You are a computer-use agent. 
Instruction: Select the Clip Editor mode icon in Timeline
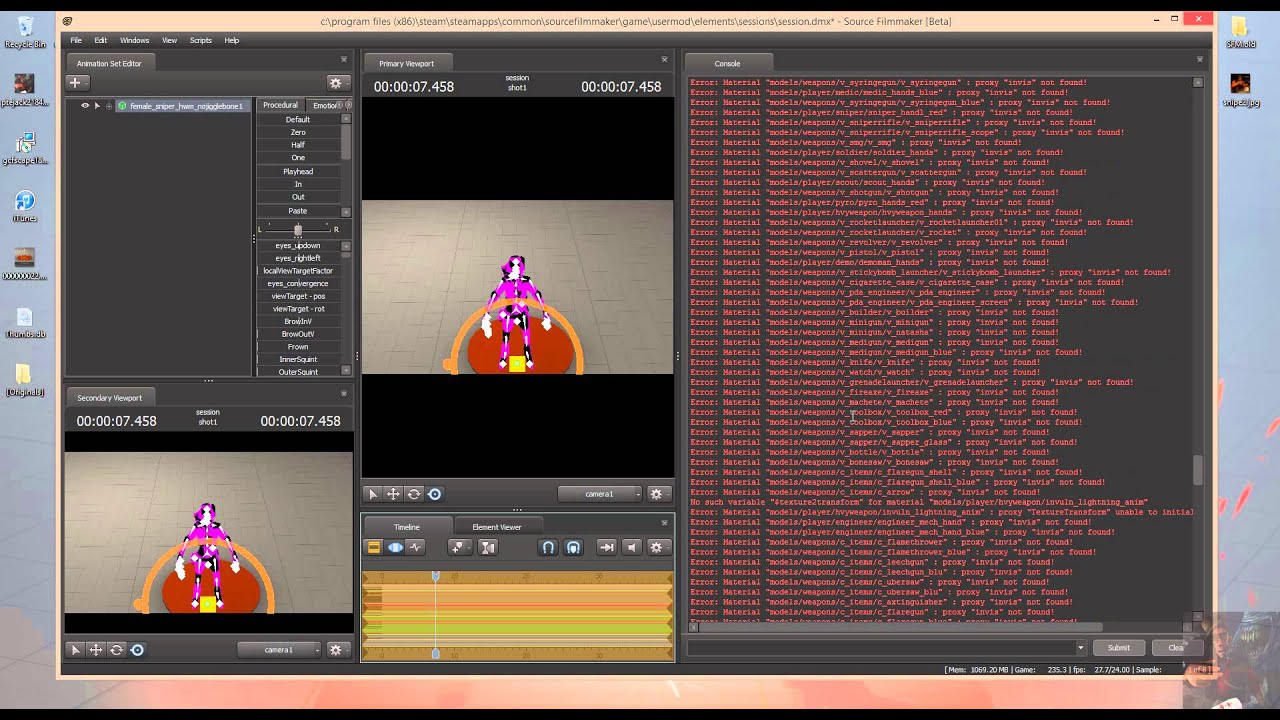tap(374, 547)
